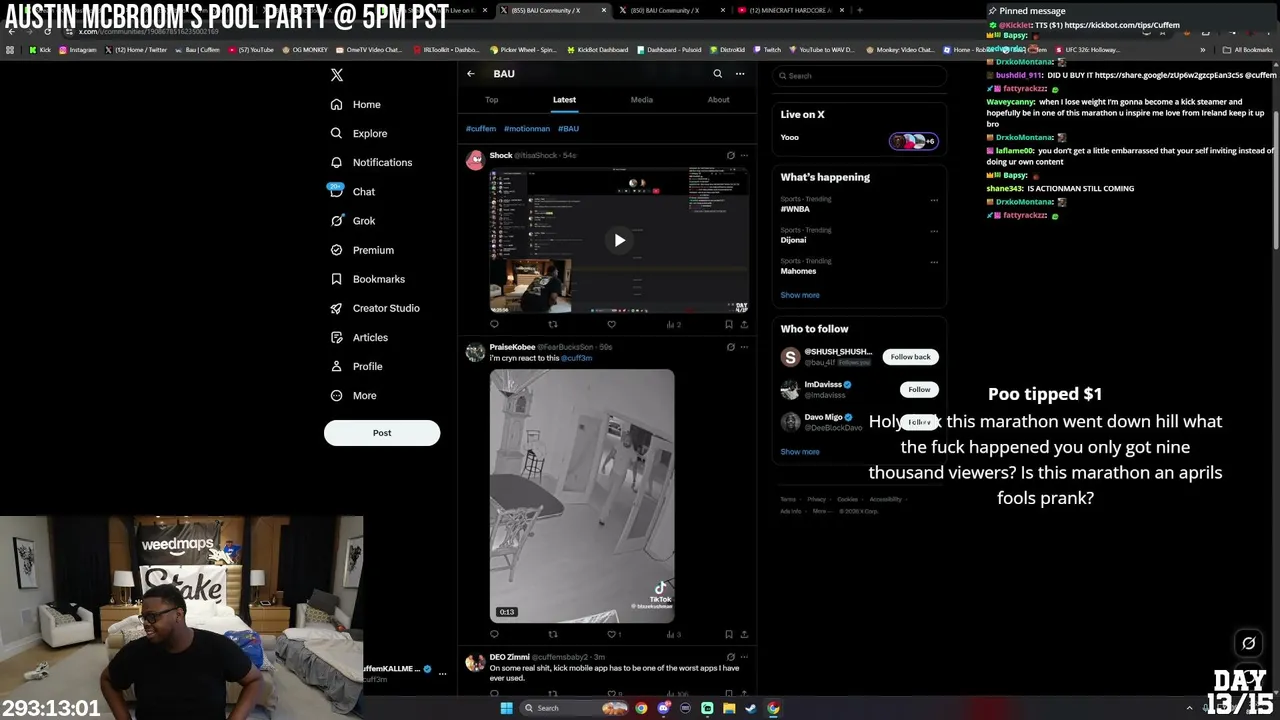Open the #BAU hashtag
Image resolution: width=1280 pixels, height=720 pixels.
tap(568, 128)
